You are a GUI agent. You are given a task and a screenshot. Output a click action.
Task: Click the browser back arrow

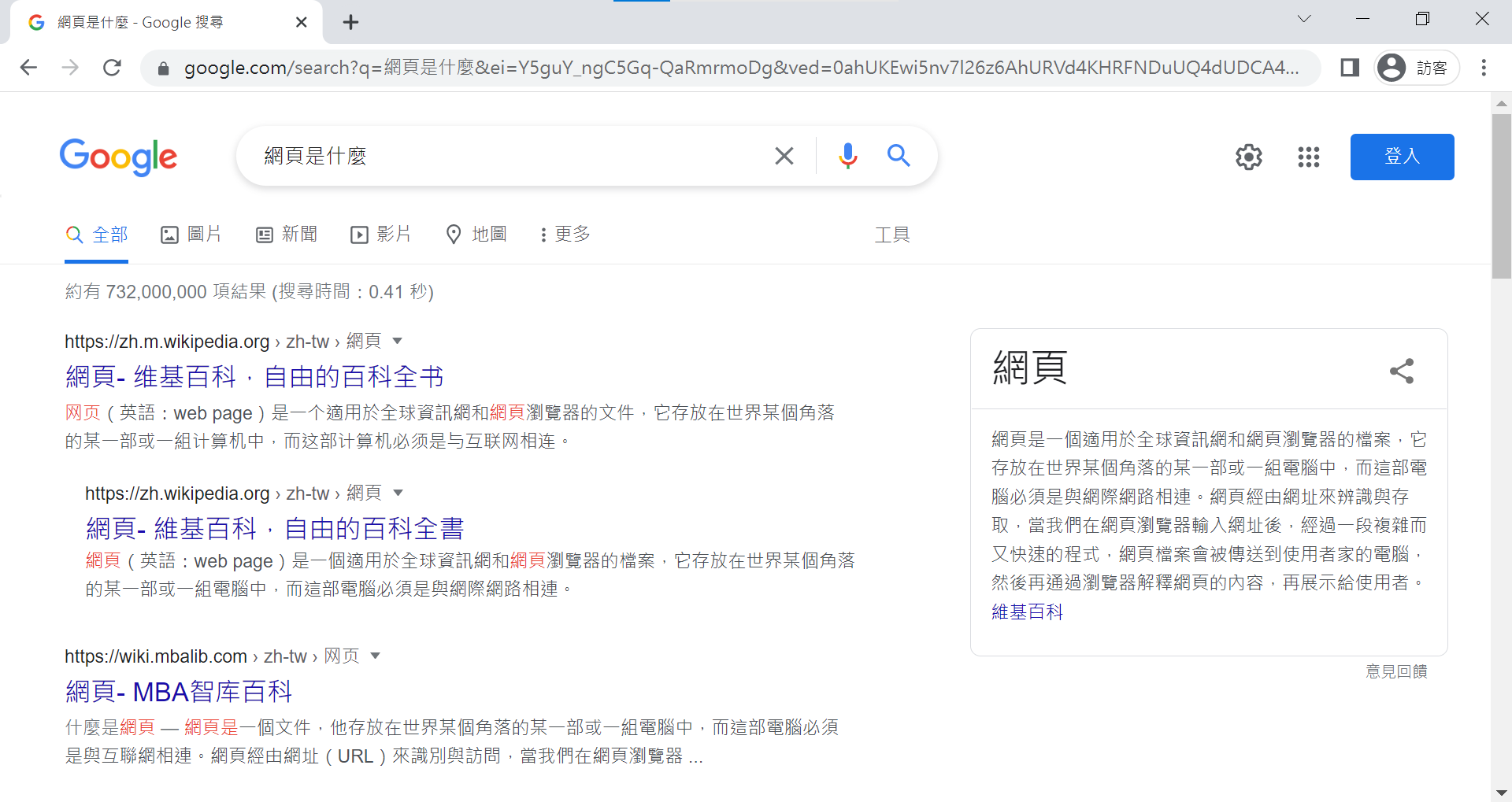[x=28, y=68]
